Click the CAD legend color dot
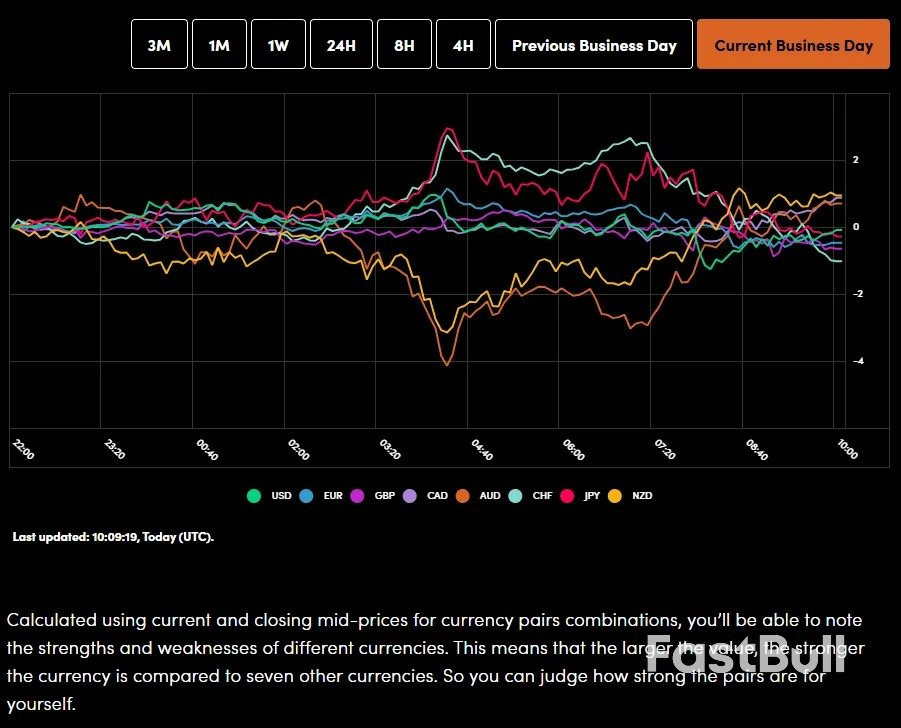This screenshot has height=728, width=901. click(420, 496)
